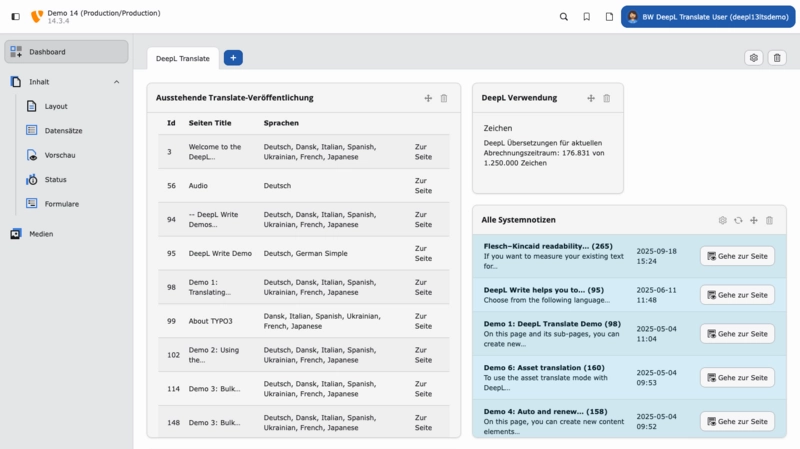Viewport: 800px width, 449px height.
Task: Click Gehe zur Seite for Flesch–Kincaid note
Action: pyautogui.click(x=737, y=256)
